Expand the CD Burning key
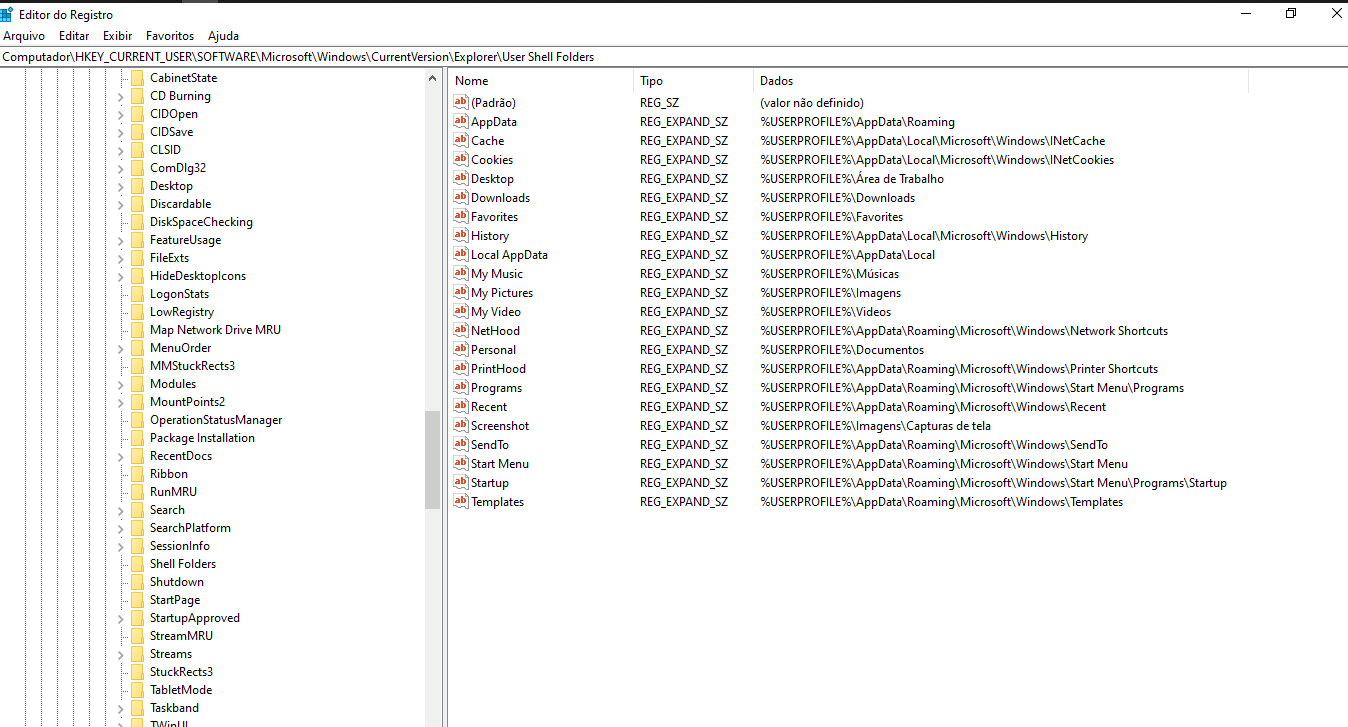 pos(121,96)
